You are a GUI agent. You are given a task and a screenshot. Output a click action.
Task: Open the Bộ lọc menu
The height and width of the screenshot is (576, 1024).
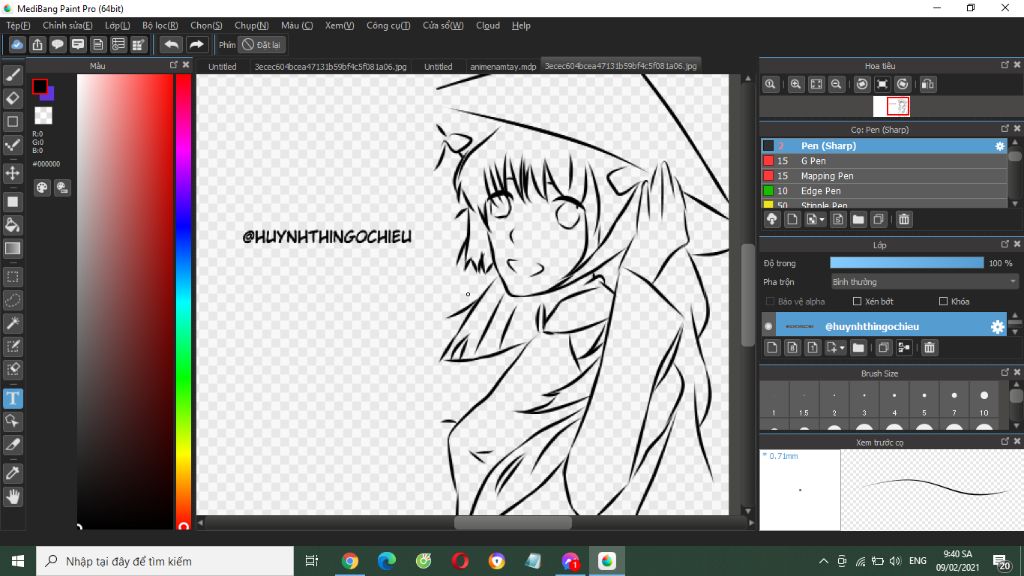click(x=160, y=25)
